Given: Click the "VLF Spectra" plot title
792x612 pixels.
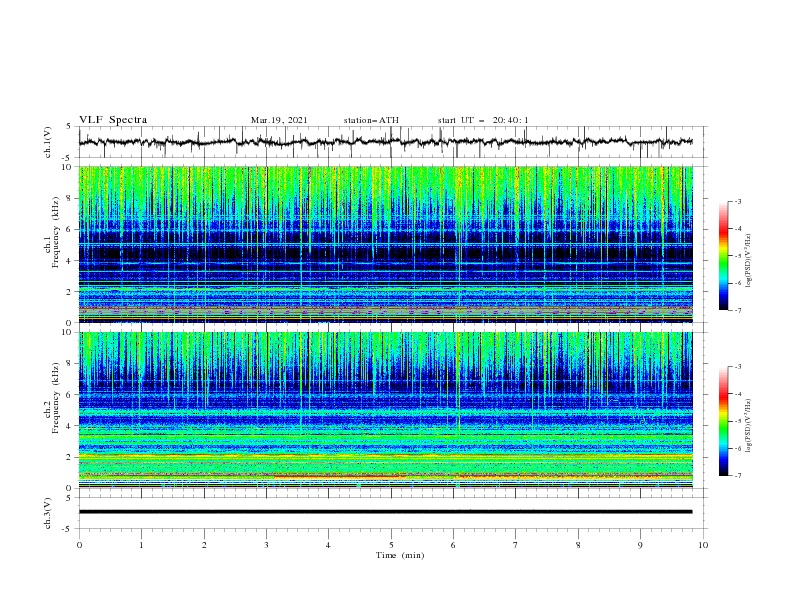Looking at the screenshot, I should click(x=113, y=120).
